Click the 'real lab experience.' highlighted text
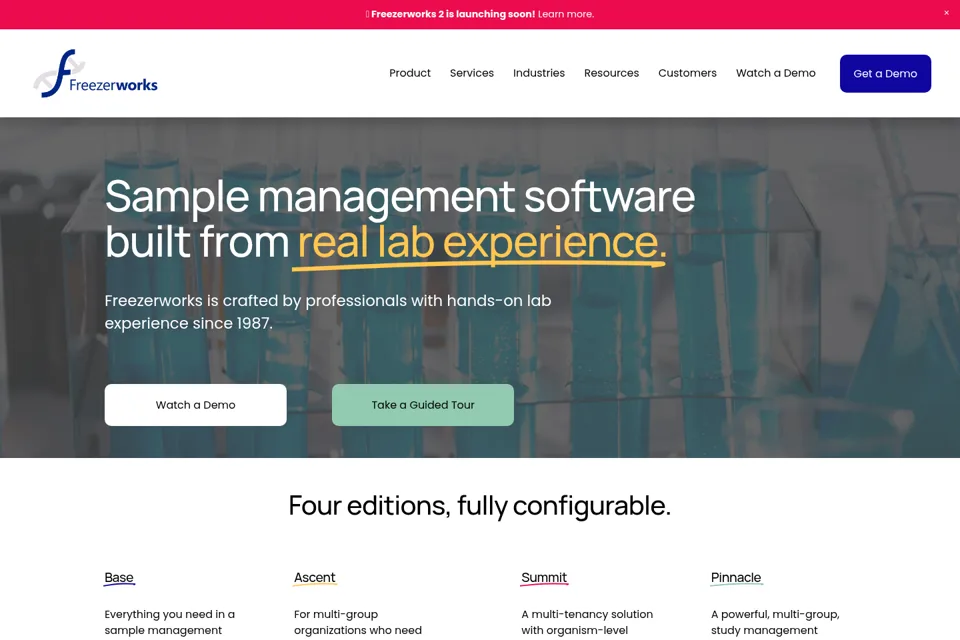 (x=482, y=243)
